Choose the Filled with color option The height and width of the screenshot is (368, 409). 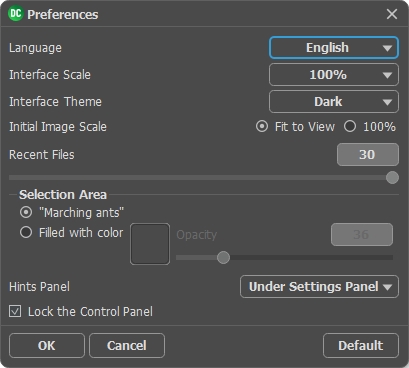tap(26, 232)
